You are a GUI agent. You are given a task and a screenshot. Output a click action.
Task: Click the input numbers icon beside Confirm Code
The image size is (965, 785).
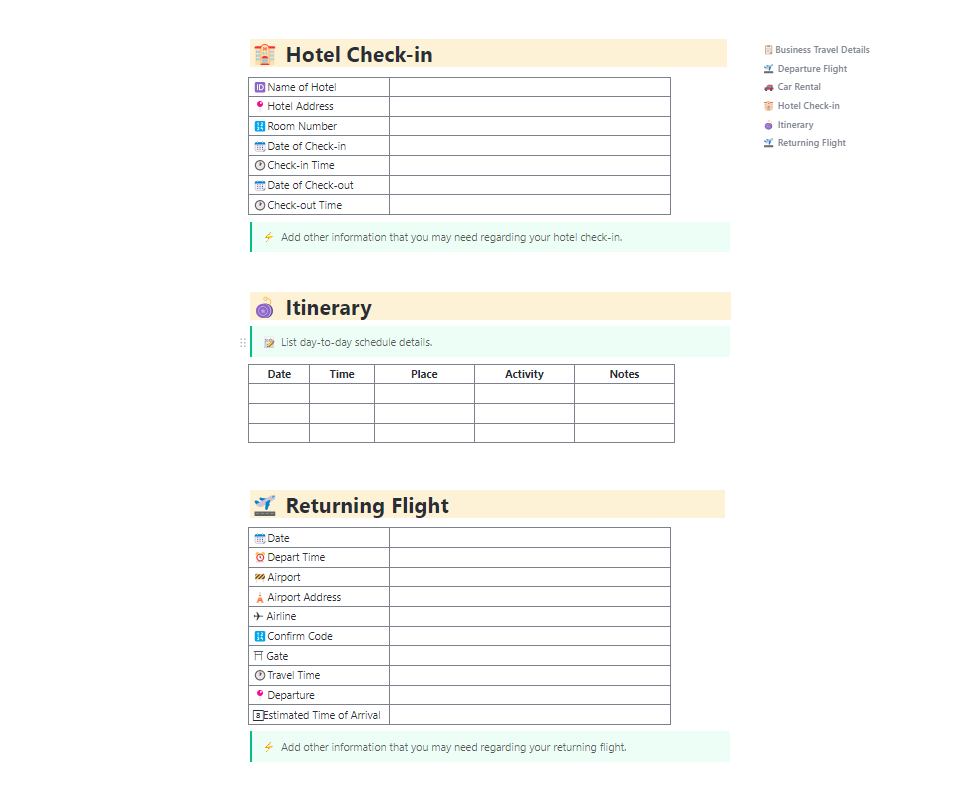click(x=261, y=636)
